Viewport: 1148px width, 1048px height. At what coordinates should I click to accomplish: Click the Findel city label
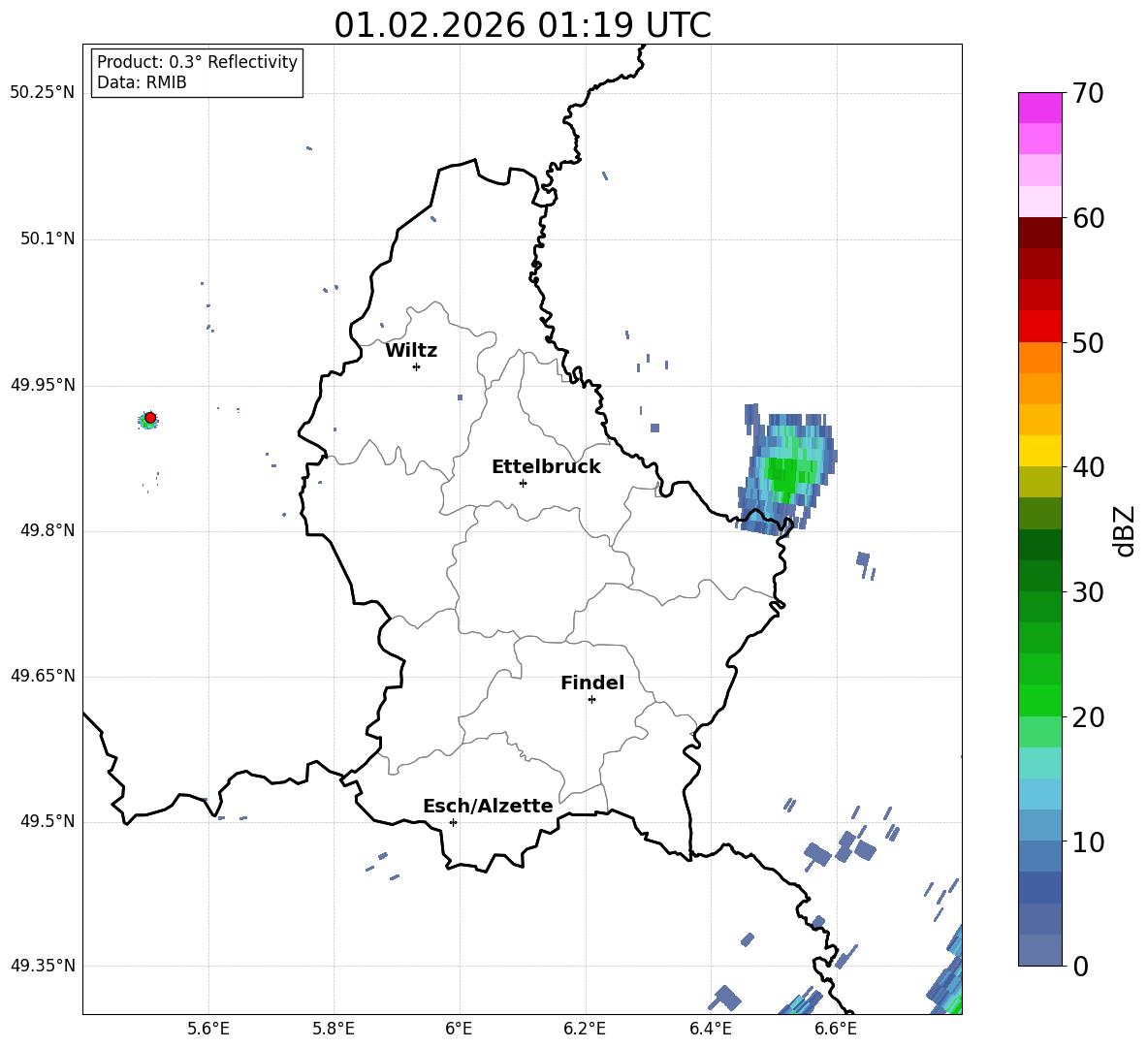(592, 683)
